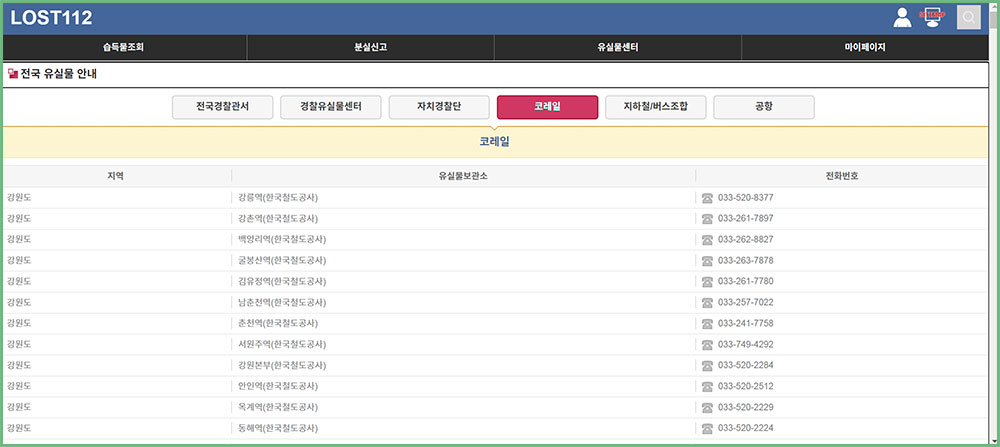Click phone number 033-520-2512

(x=746, y=386)
